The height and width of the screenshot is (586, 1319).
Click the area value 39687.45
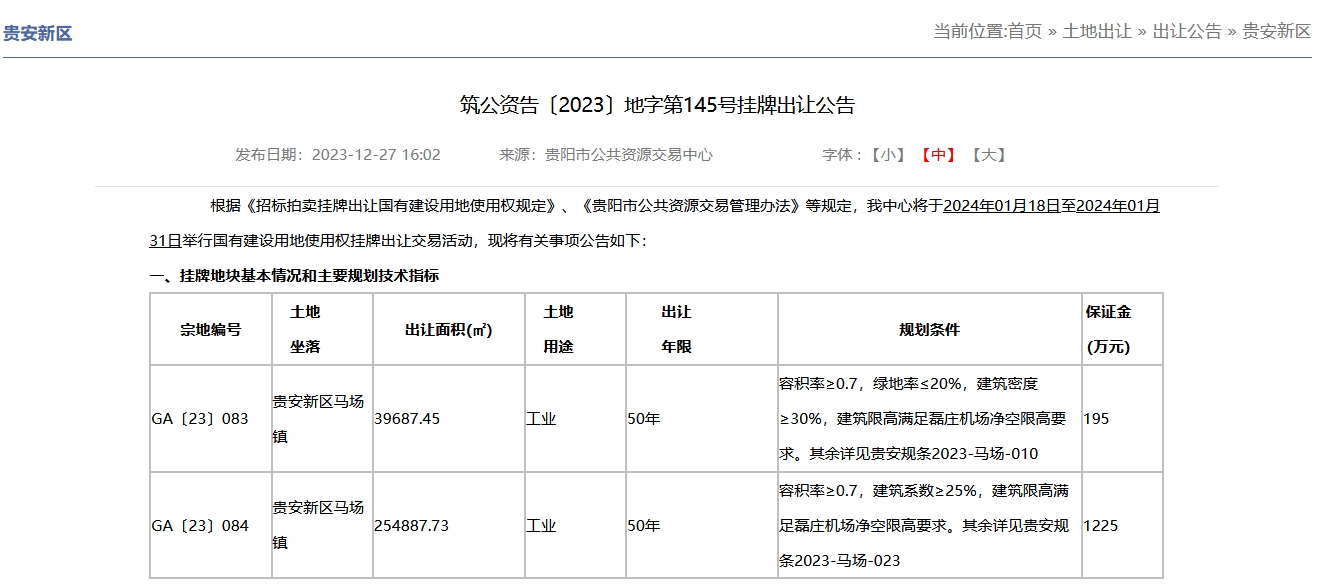point(407,419)
